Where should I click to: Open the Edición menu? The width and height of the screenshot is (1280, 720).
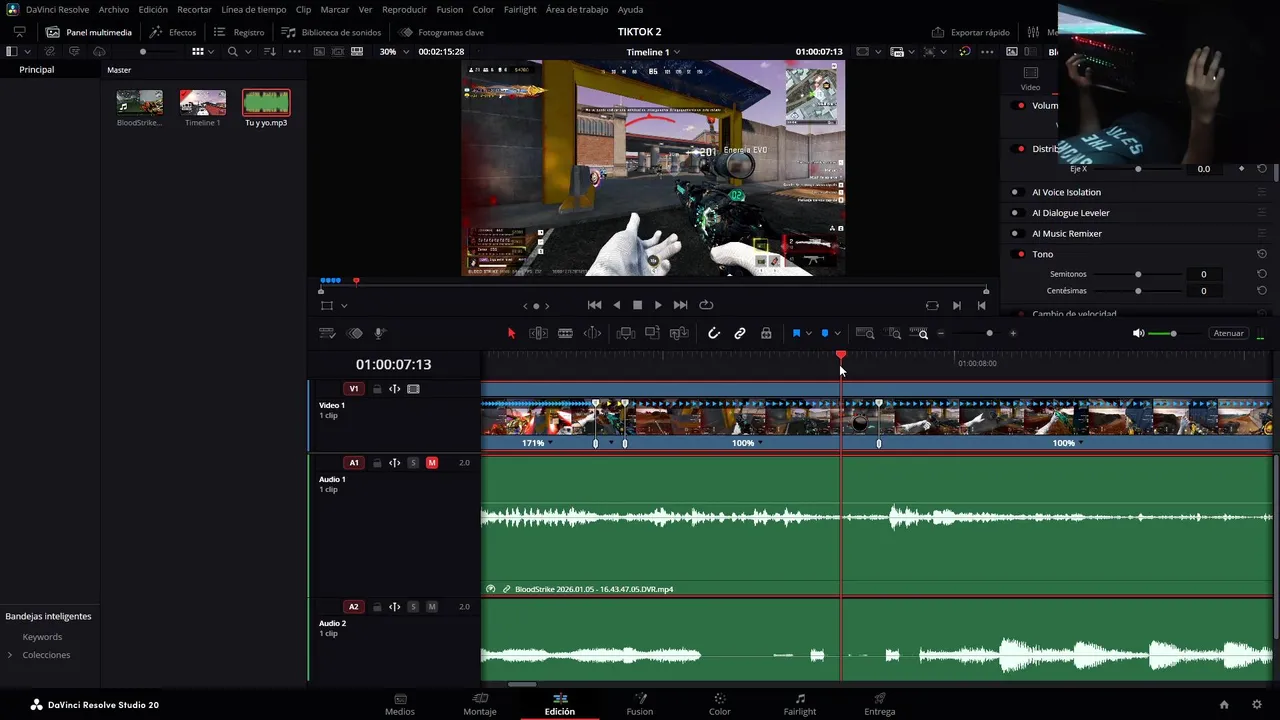[153, 9]
